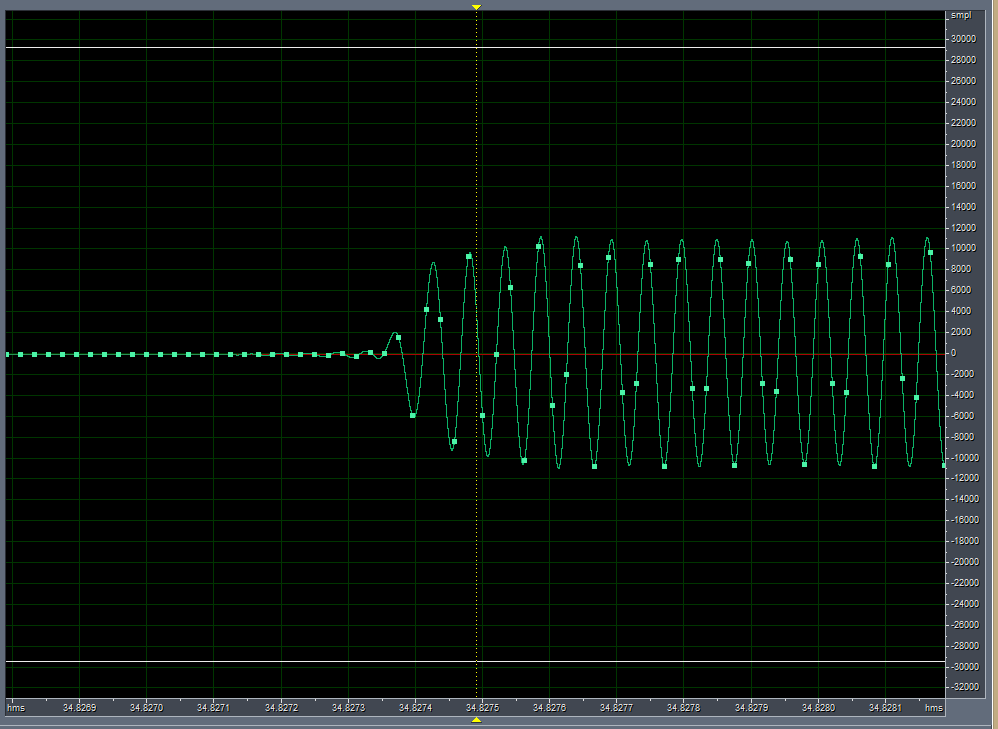This screenshot has height=729, width=998.
Task: Click the 34.8280 time ruler label
Action: click(x=818, y=707)
